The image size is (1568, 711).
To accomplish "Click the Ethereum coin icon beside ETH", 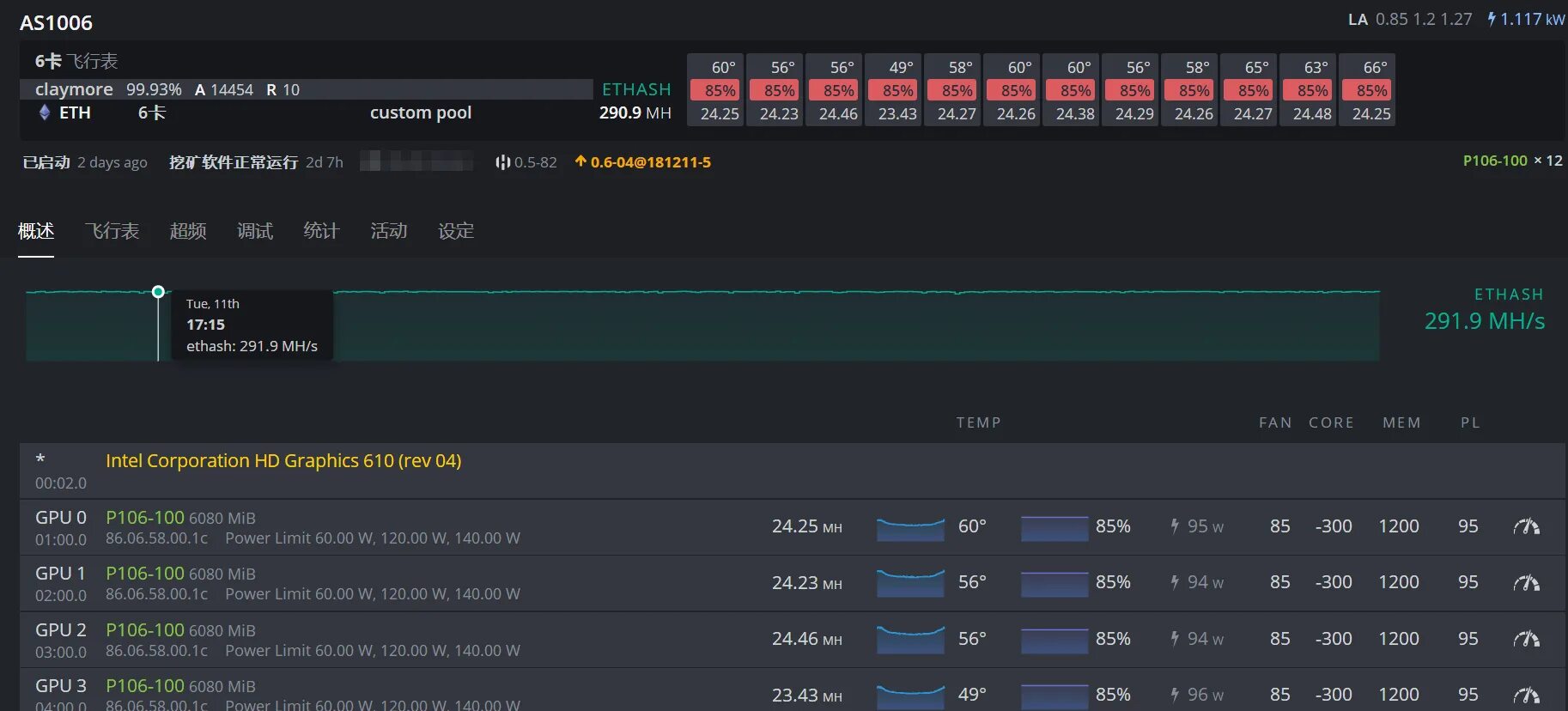I will pos(45,112).
